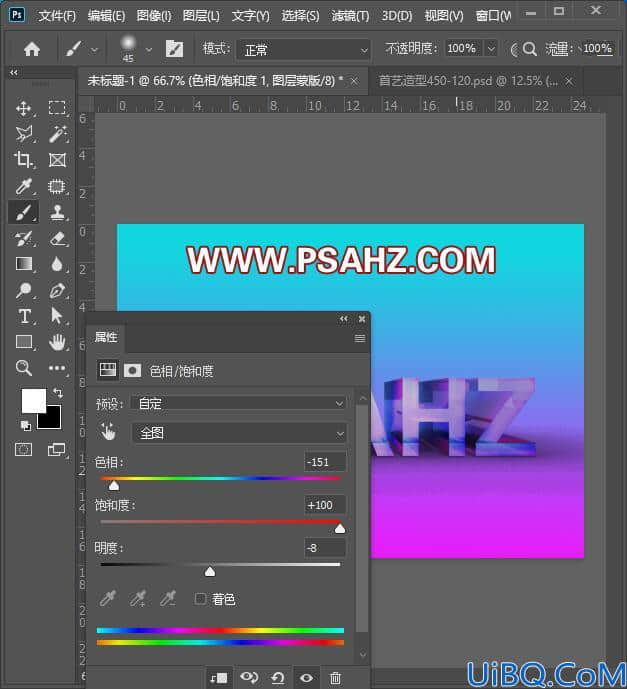Click the hue value field -151
Image resolution: width=627 pixels, height=689 pixels.
coord(324,462)
